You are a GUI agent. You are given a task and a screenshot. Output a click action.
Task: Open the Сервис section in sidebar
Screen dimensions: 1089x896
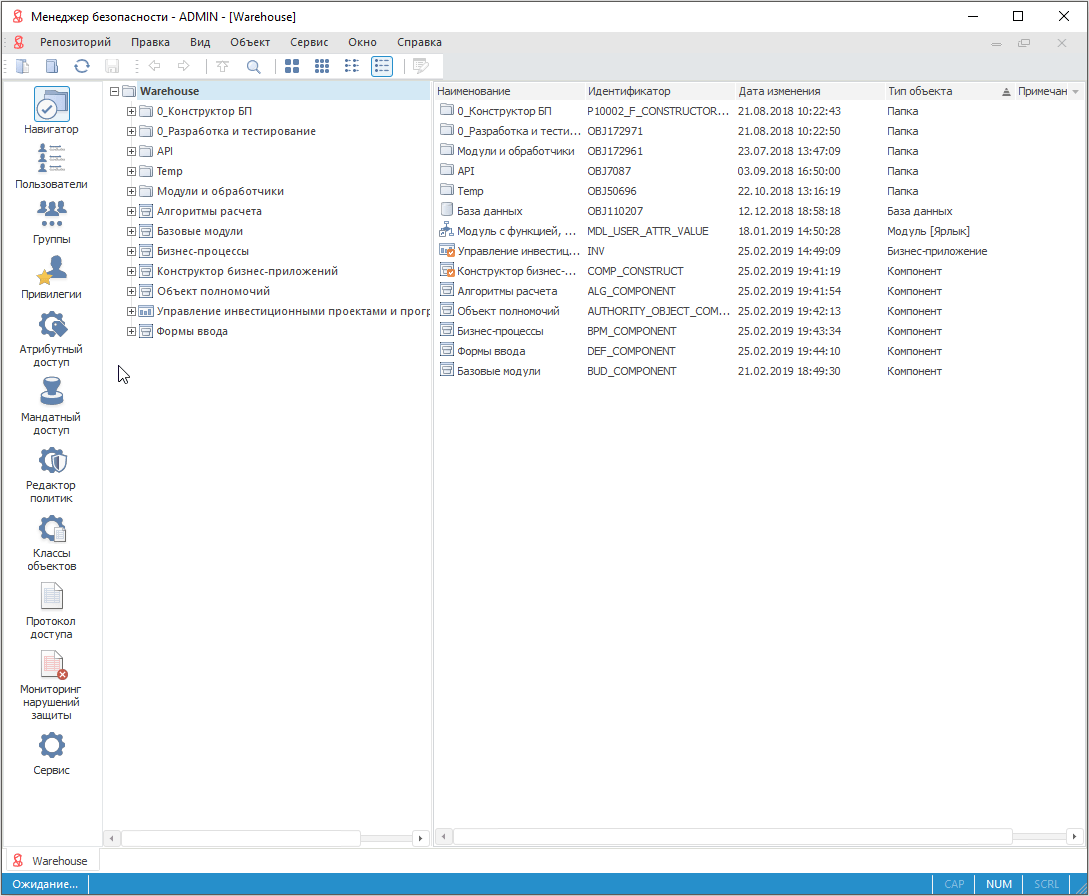click(51, 753)
